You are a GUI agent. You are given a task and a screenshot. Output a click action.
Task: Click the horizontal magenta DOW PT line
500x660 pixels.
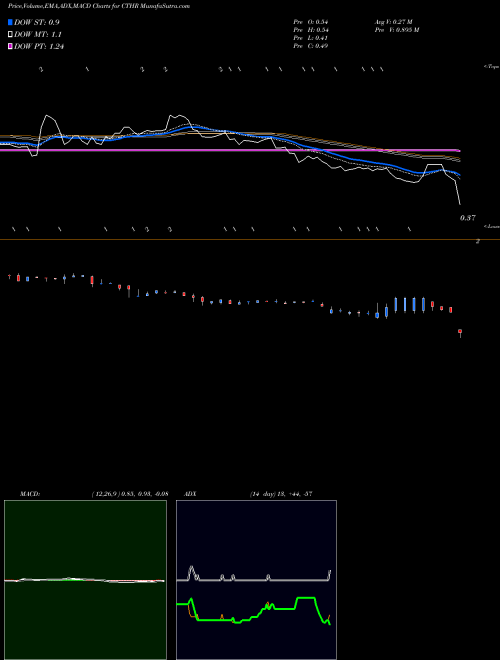coord(230,150)
